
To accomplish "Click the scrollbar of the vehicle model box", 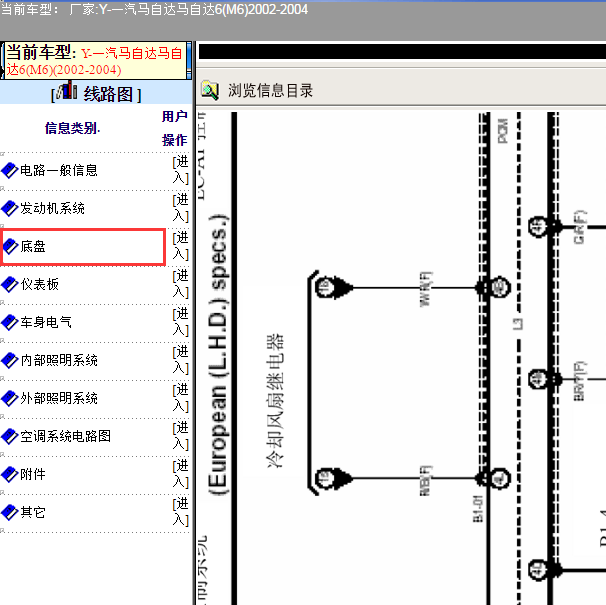I will (189, 61).
